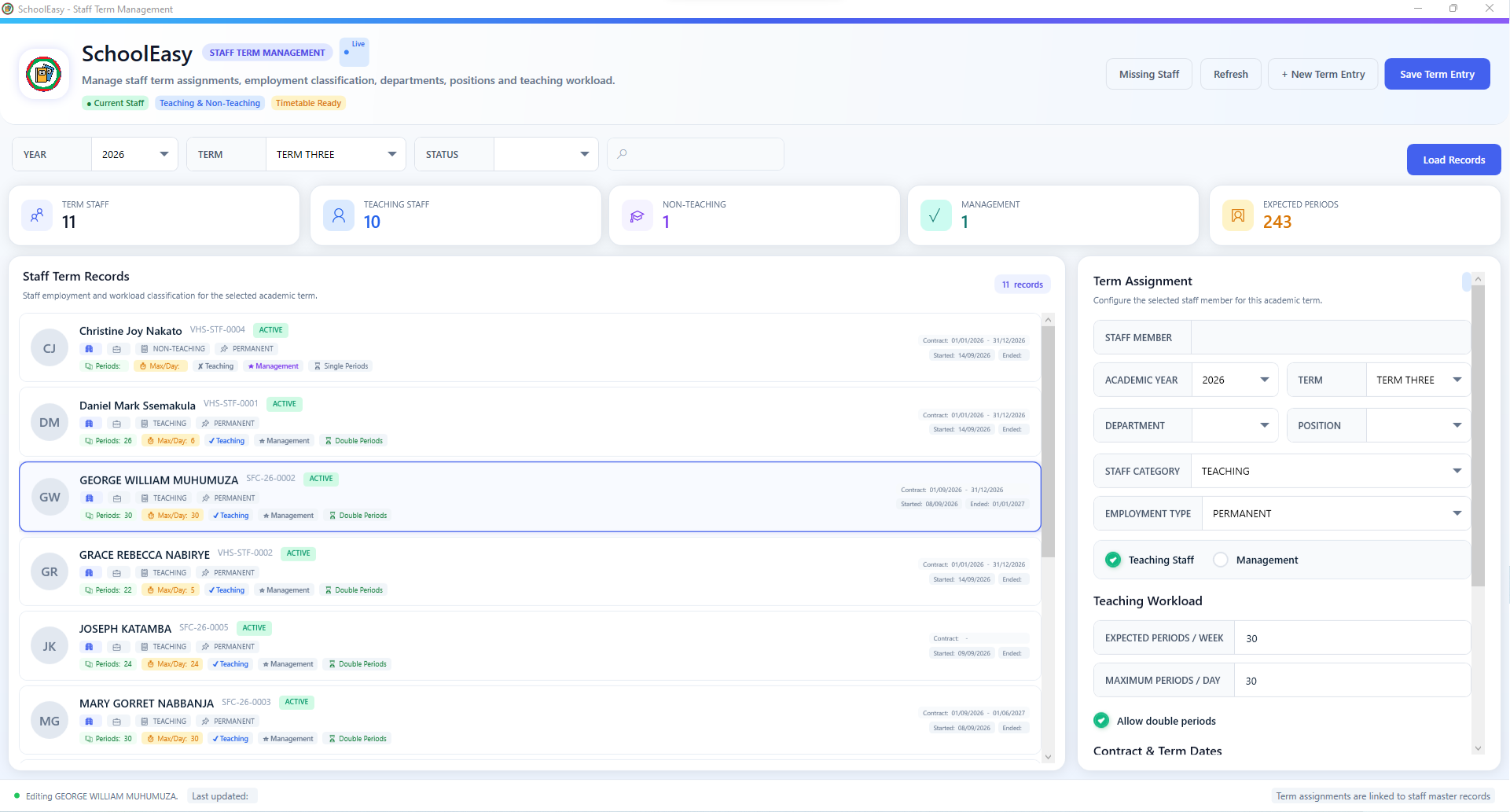Expand the Staff Category dropdown
The height and width of the screenshot is (812, 1510).
point(1330,471)
